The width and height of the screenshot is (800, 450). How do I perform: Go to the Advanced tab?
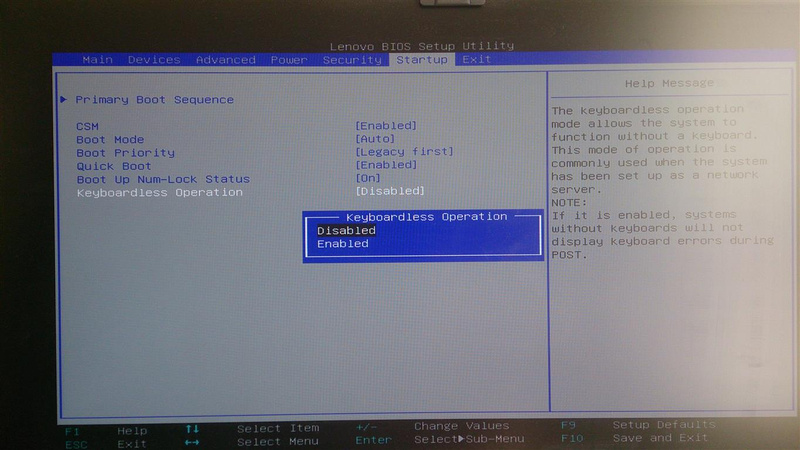(x=226, y=60)
